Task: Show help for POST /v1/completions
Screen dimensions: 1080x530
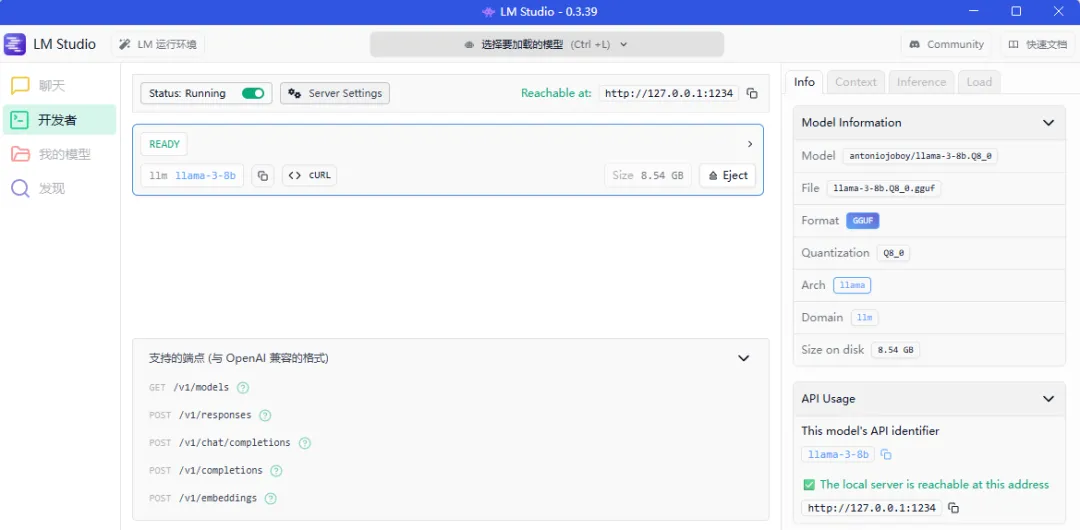Action: [x=276, y=470]
